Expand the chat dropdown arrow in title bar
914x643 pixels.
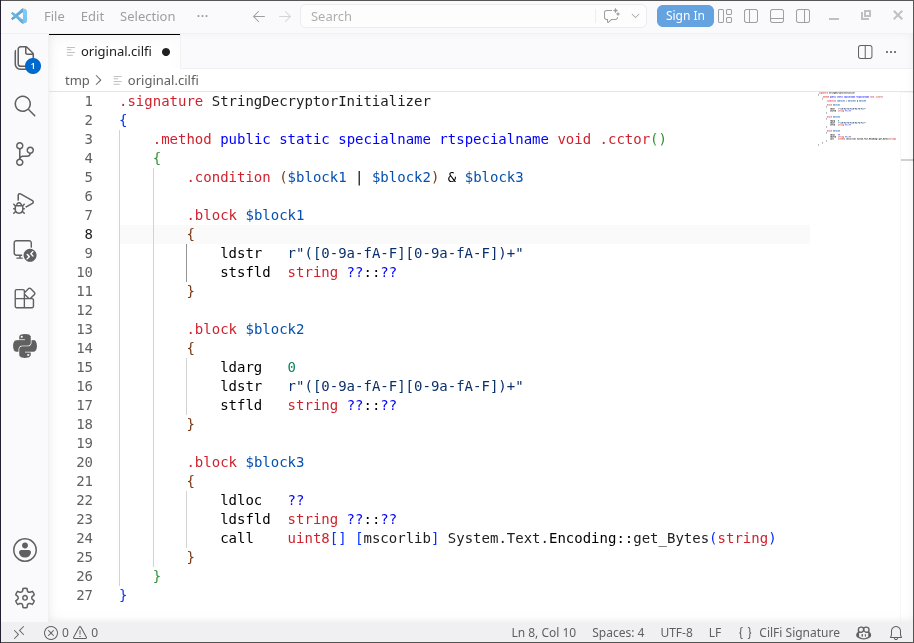[x=635, y=16]
